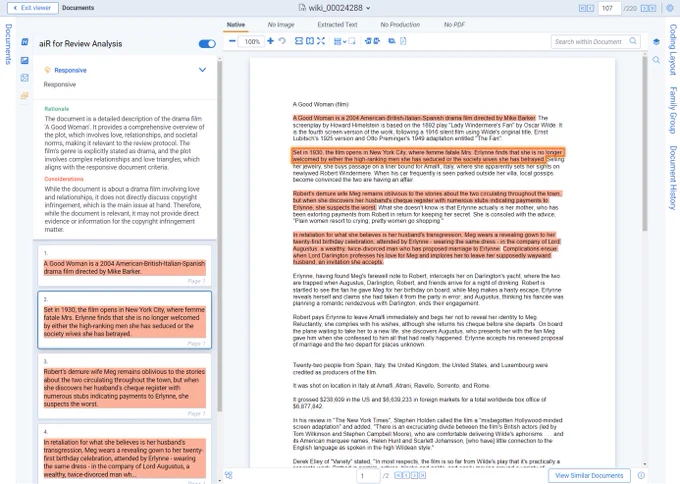Image resolution: width=680 pixels, height=484 pixels.
Task: Select citation 1 about Mike Barker
Action: click(x=124, y=266)
